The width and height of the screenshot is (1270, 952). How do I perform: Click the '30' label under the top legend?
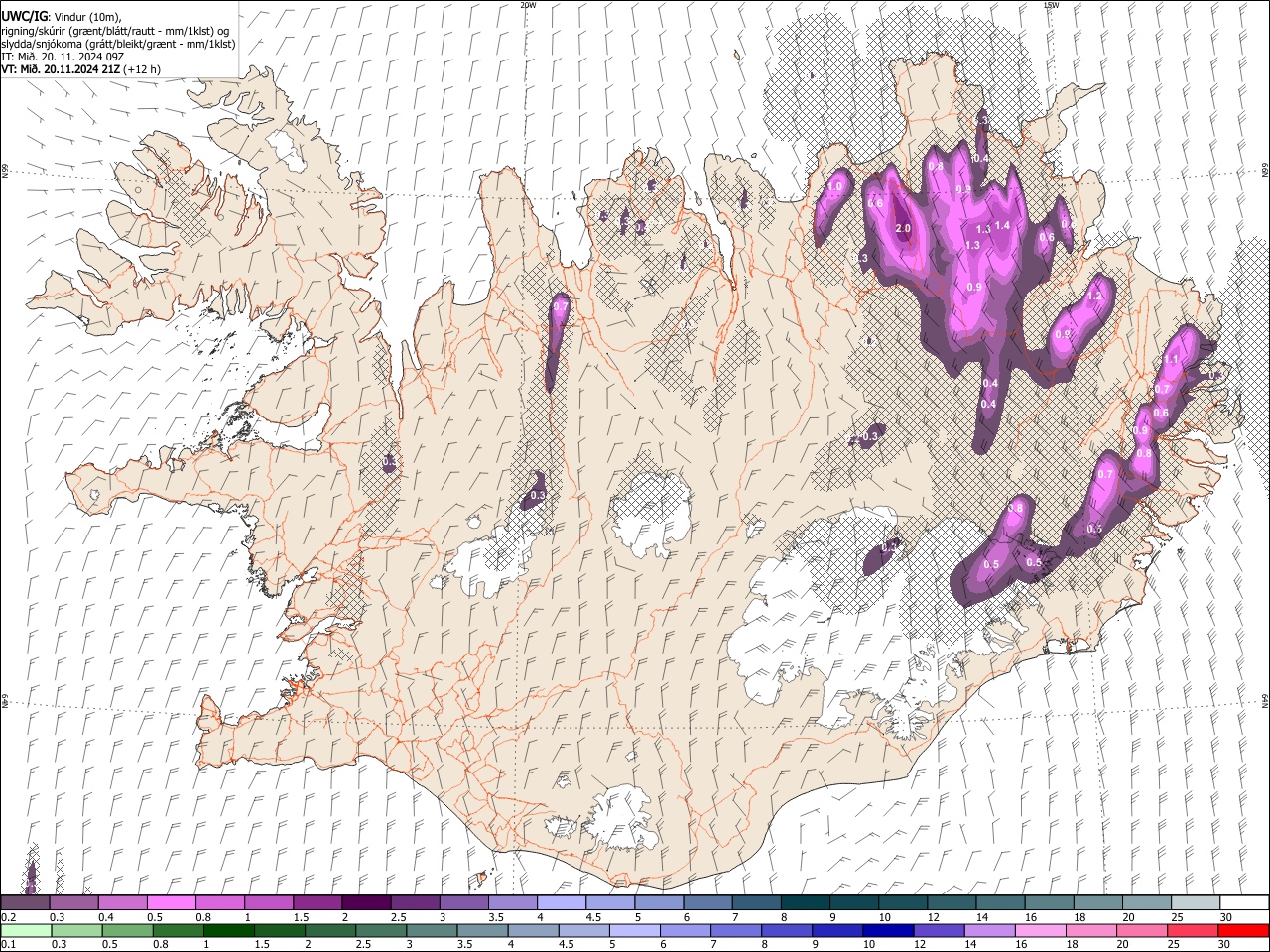[x=1226, y=917]
